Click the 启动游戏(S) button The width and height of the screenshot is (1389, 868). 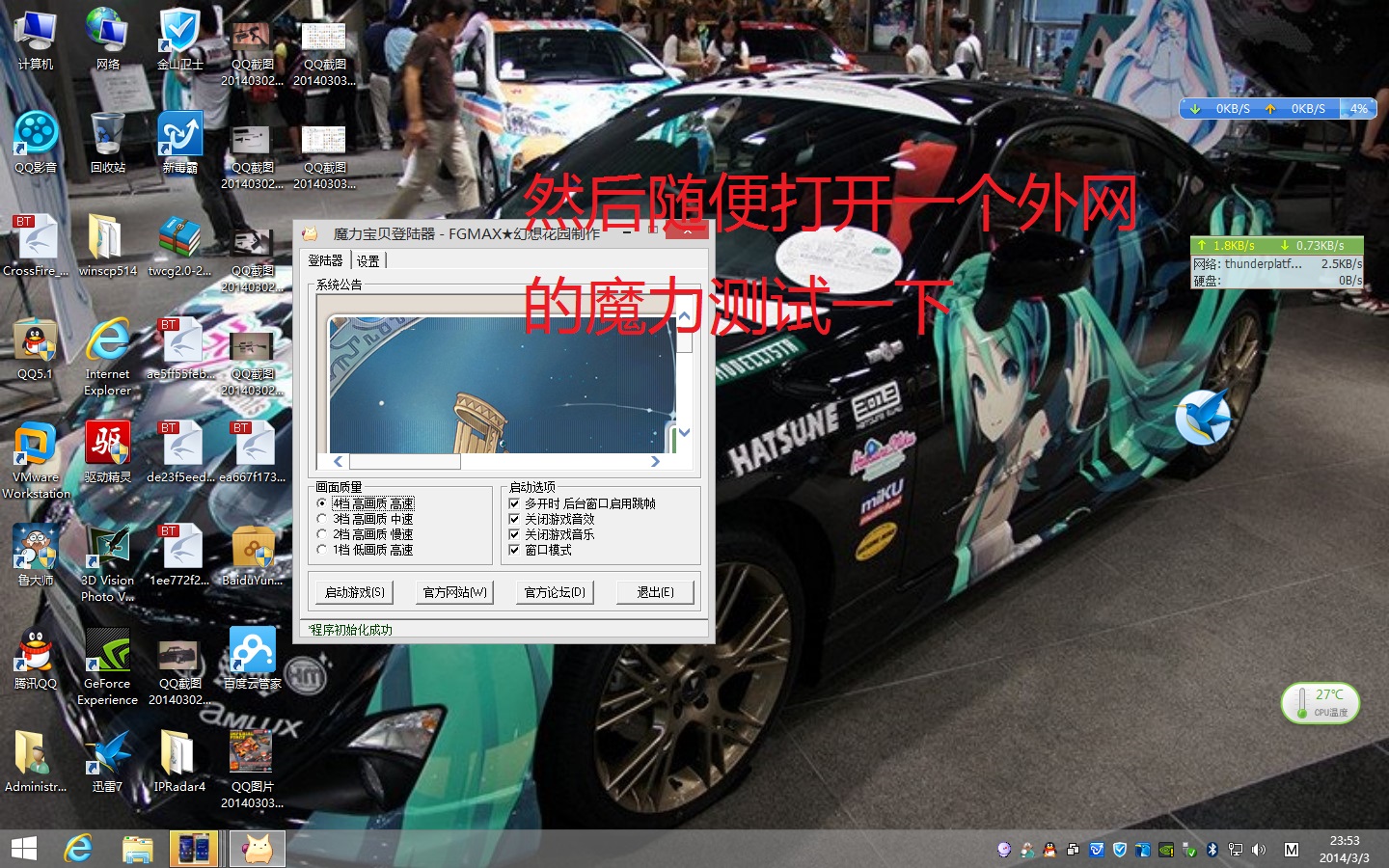354,592
